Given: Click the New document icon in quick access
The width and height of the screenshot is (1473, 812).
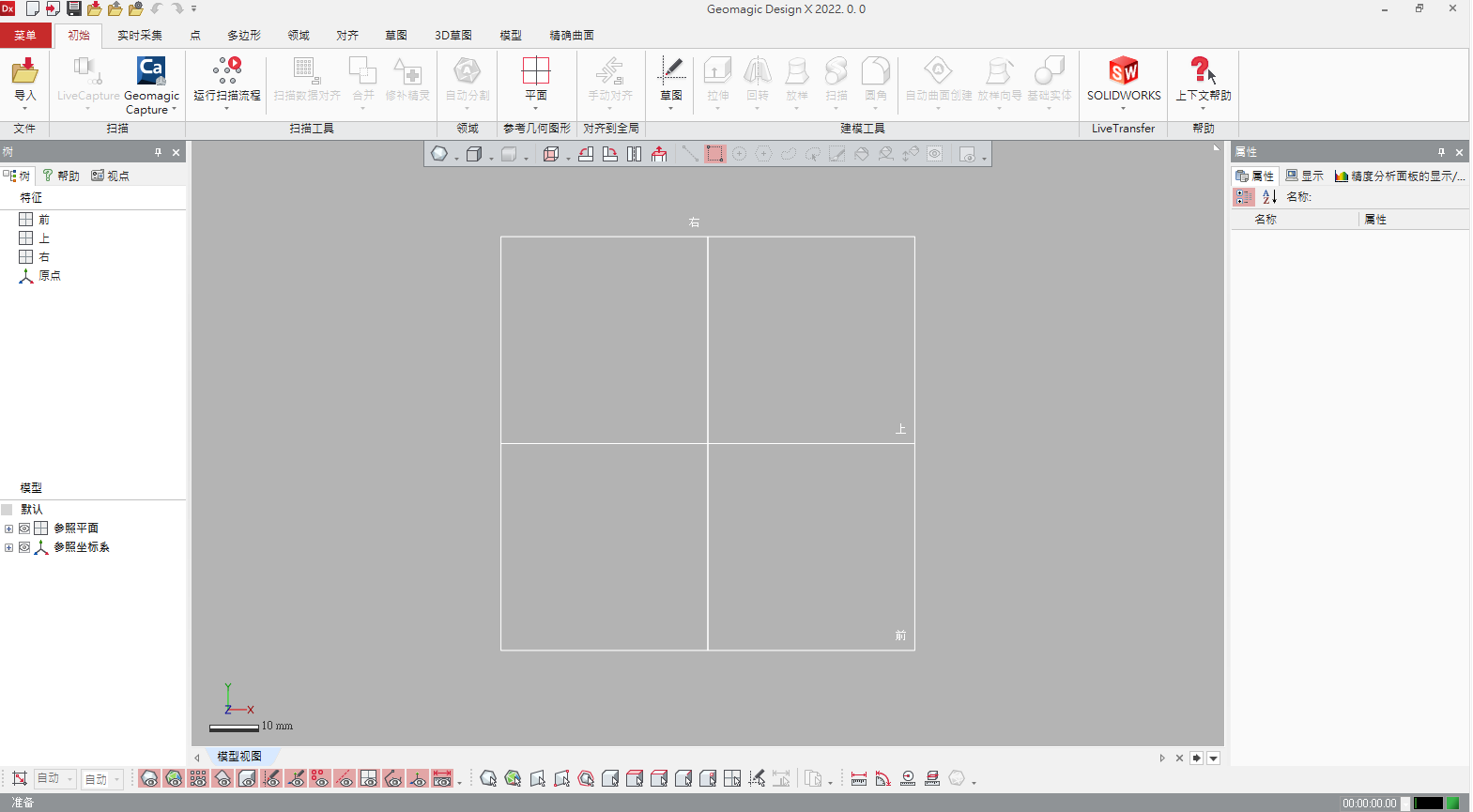Looking at the screenshot, I should (x=33, y=8).
